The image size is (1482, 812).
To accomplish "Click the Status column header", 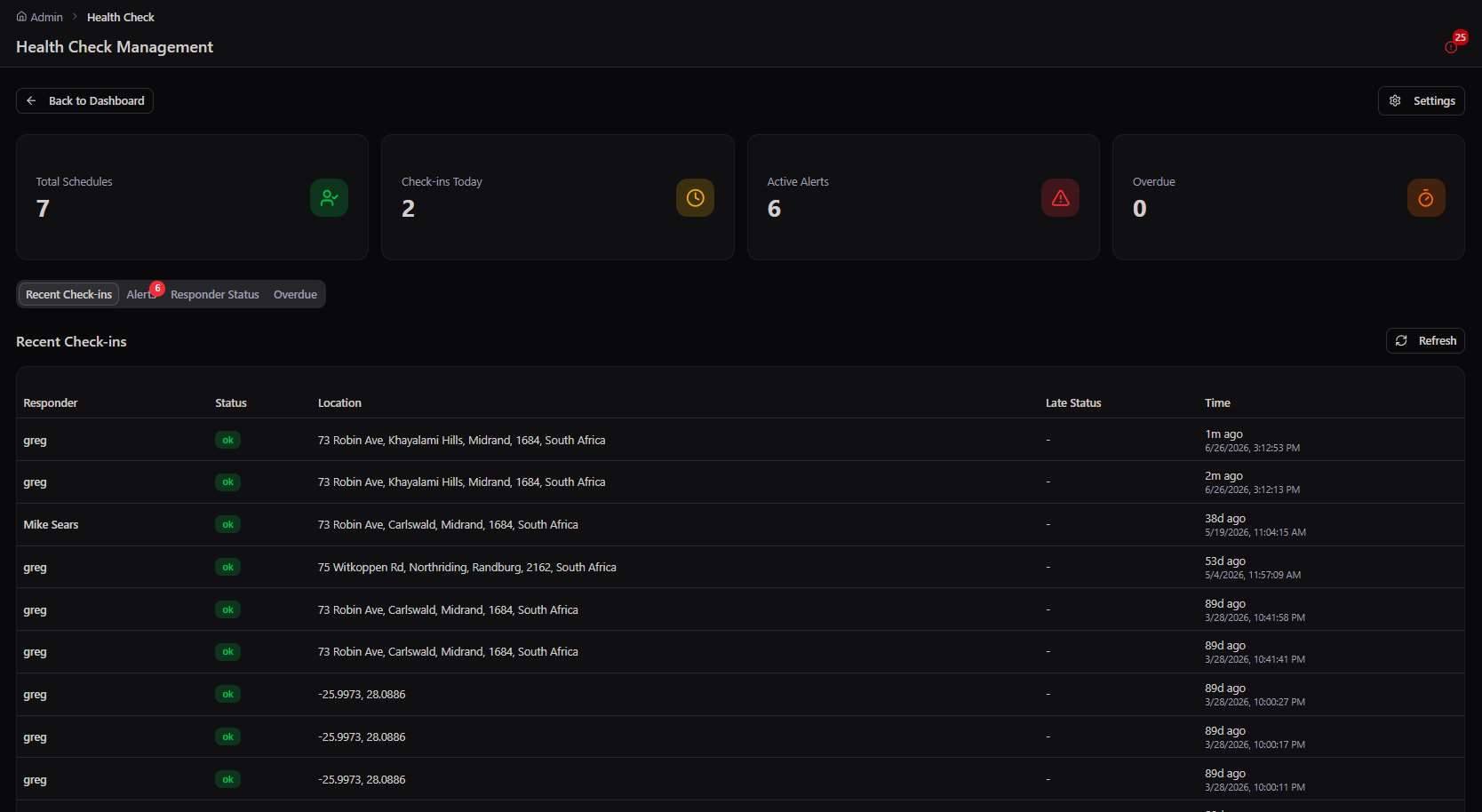I will (231, 402).
